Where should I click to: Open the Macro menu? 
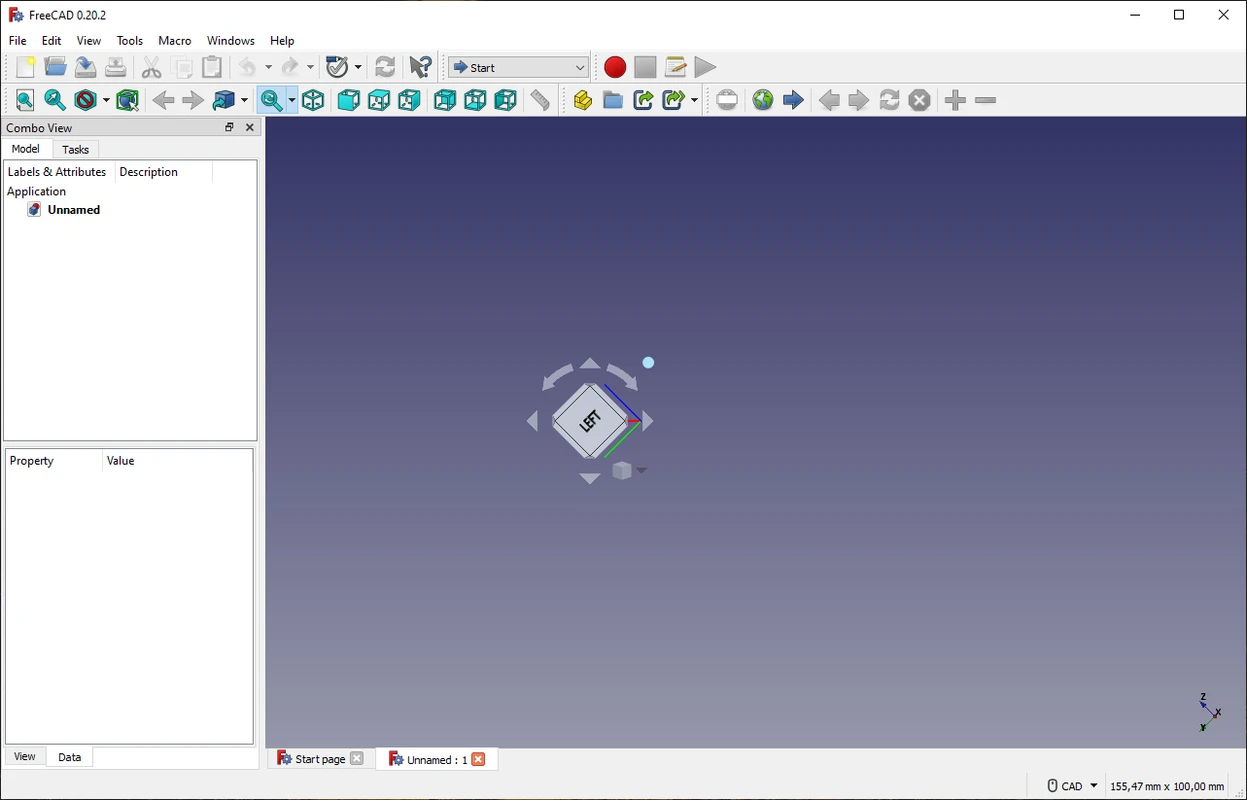(x=175, y=41)
